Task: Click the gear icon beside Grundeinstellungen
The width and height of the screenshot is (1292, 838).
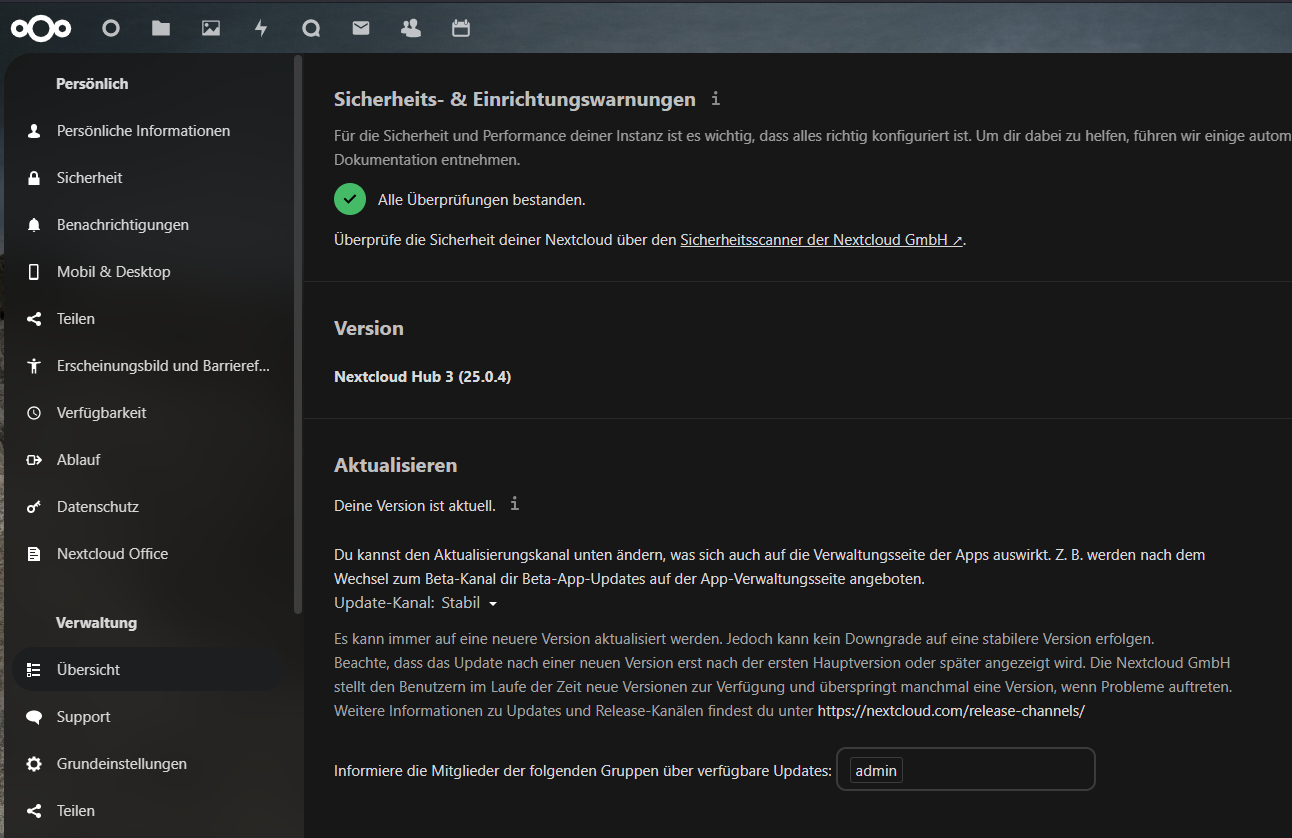Action: pyautogui.click(x=34, y=764)
